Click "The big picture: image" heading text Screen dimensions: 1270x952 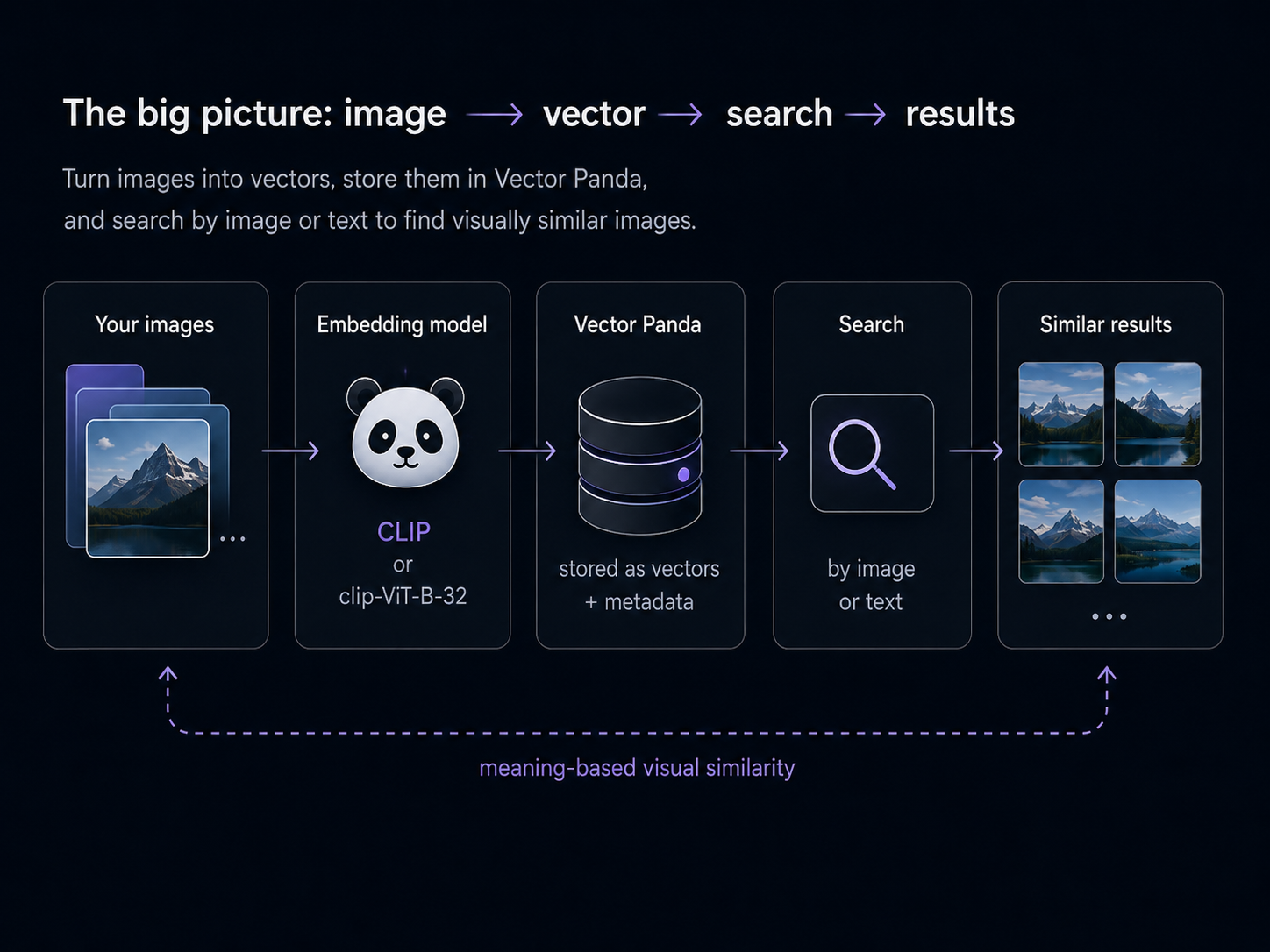[x=254, y=114]
